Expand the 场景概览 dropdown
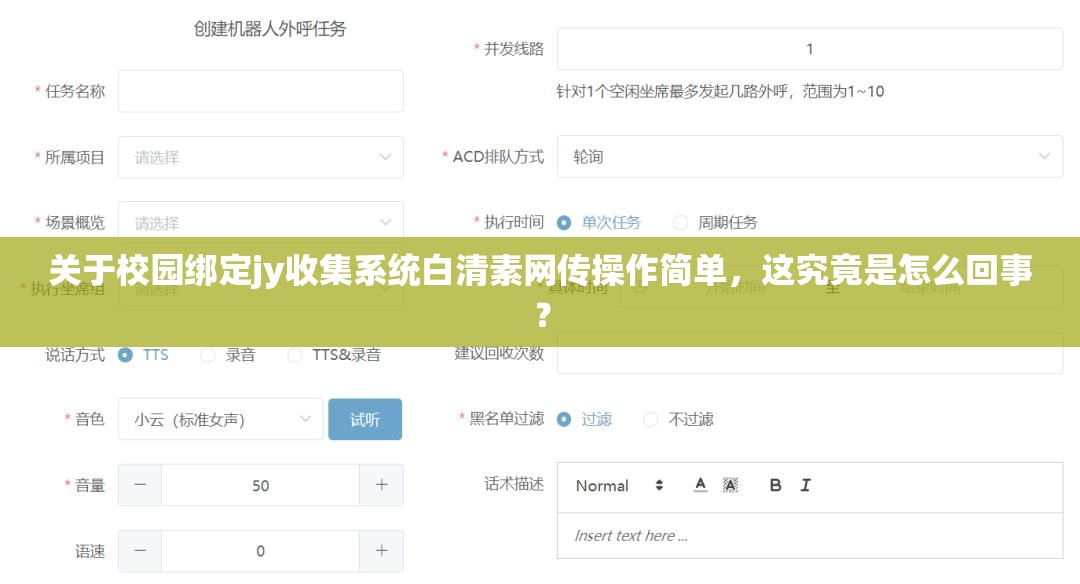This screenshot has height=584, width=1080. point(258,223)
